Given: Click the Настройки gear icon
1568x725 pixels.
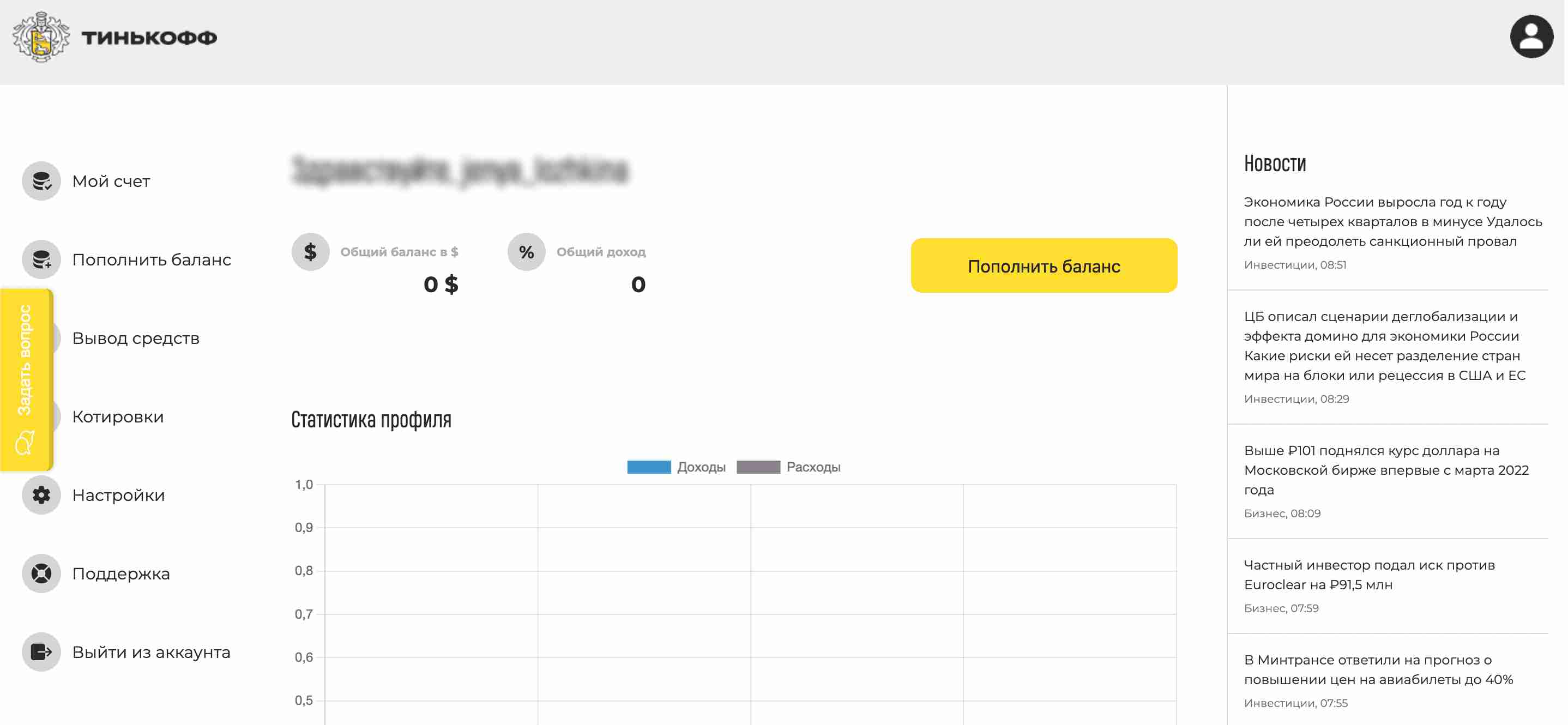Looking at the screenshot, I should [41, 495].
